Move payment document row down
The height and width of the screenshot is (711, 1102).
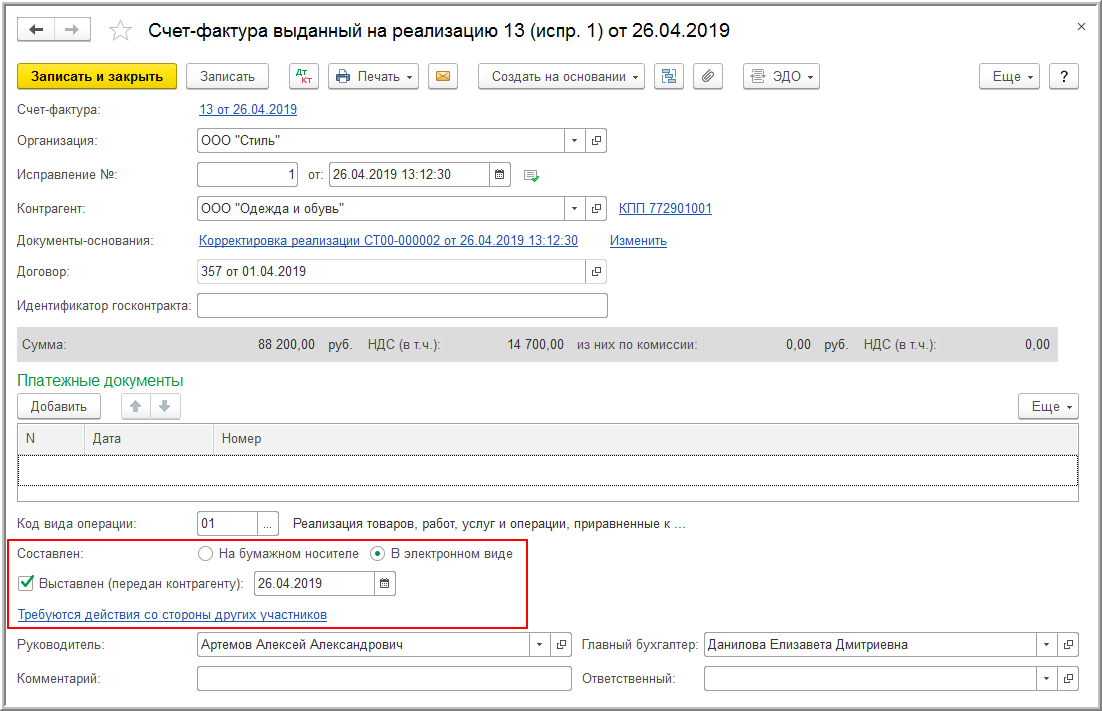coord(165,406)
